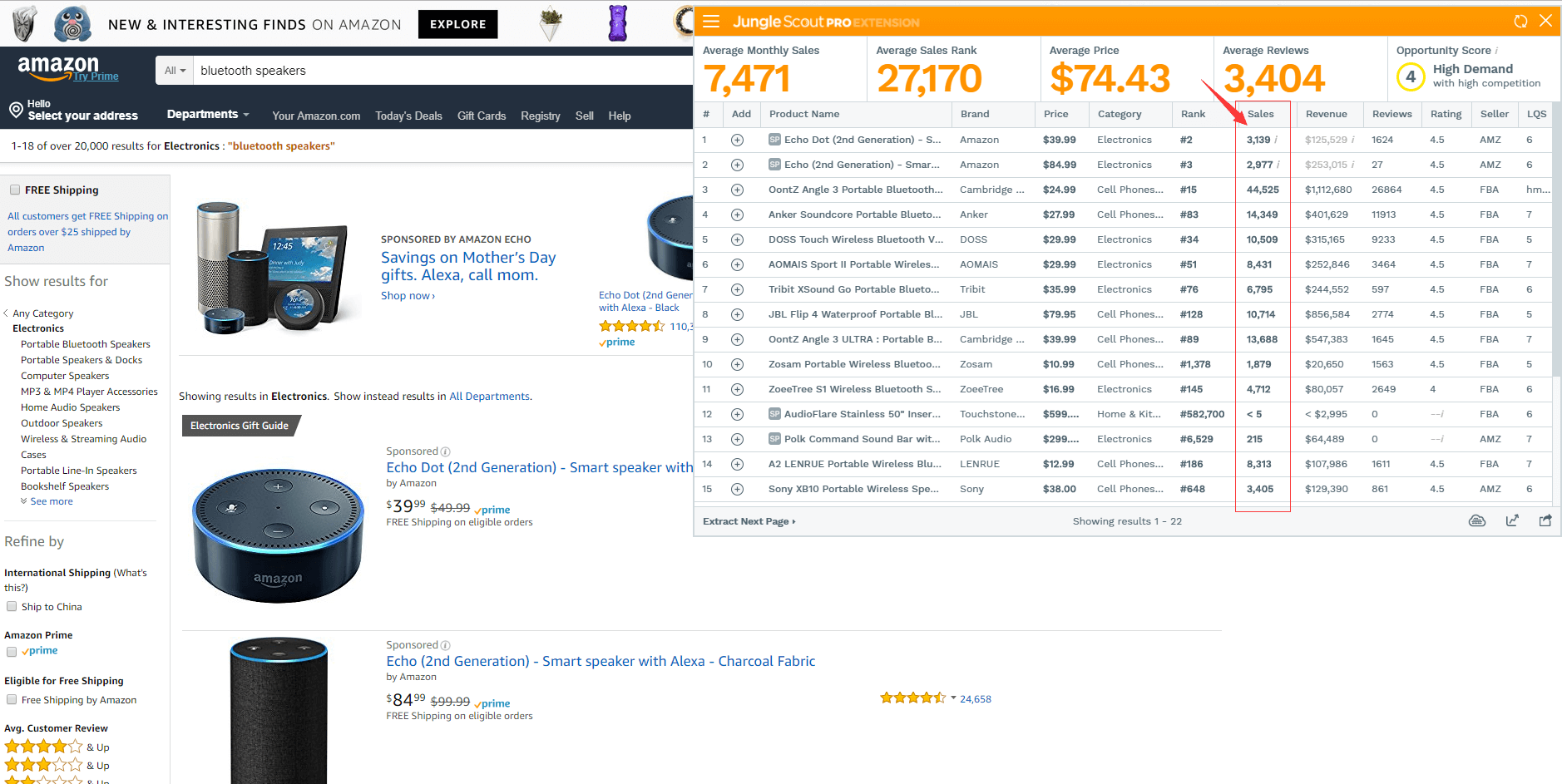Sort table by Rank column
The height and width of the screenshot is (784, 1562).
click(1193, 114)
